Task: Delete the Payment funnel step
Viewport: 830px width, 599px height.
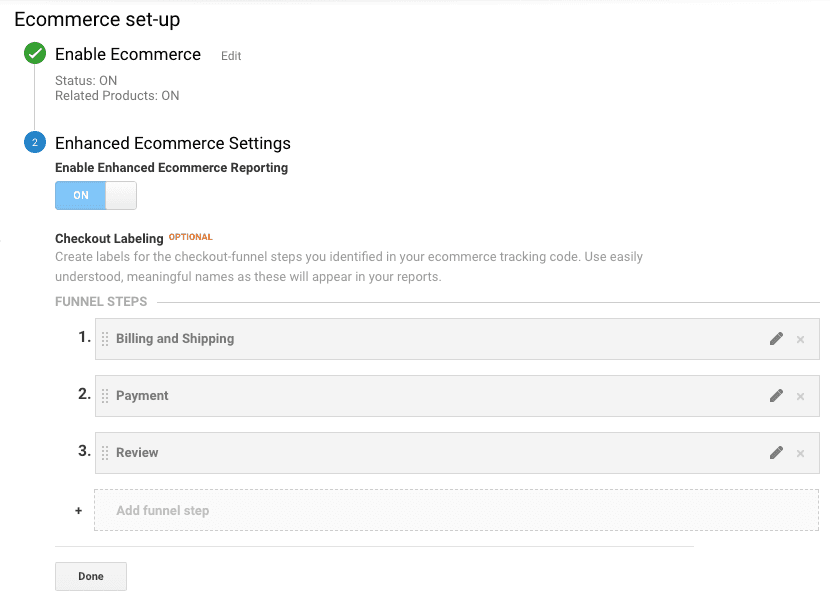Action: pyautogui.click(x=800, y=396)
